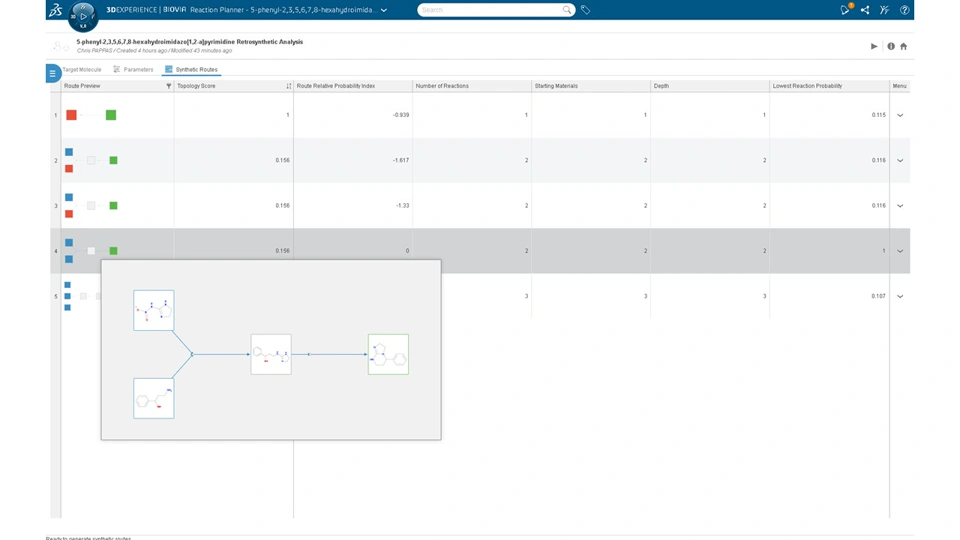Click the Dassault Systèmes 3DS logo
This screenshot has width=960, height=540.
coord(56,10)
